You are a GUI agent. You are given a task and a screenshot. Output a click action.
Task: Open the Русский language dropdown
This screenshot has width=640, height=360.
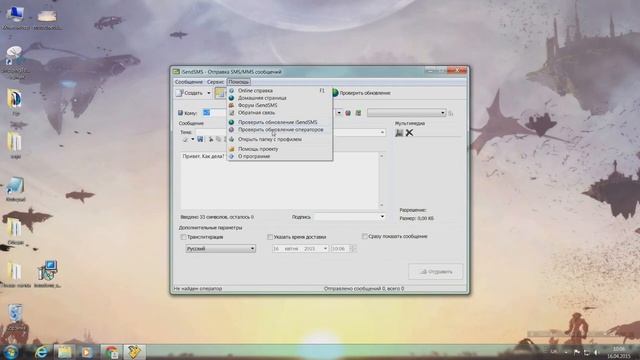(x=220, y=249)
